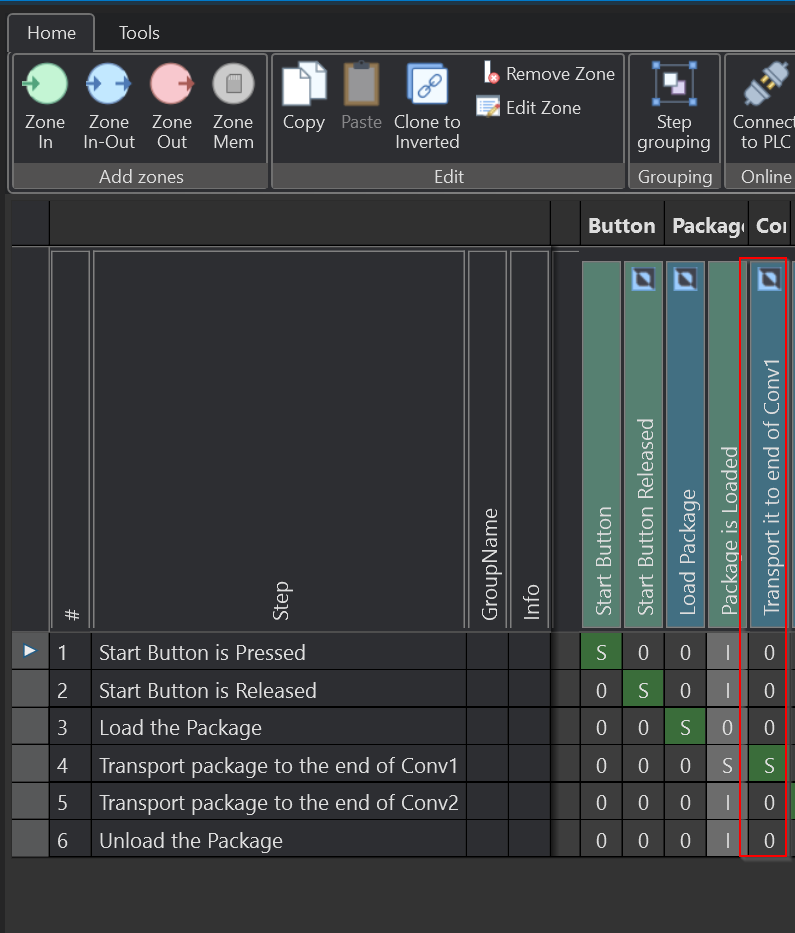Select step 'Load the Package'
The height and width of the screenshot is (933, 795).
[278, 728]
